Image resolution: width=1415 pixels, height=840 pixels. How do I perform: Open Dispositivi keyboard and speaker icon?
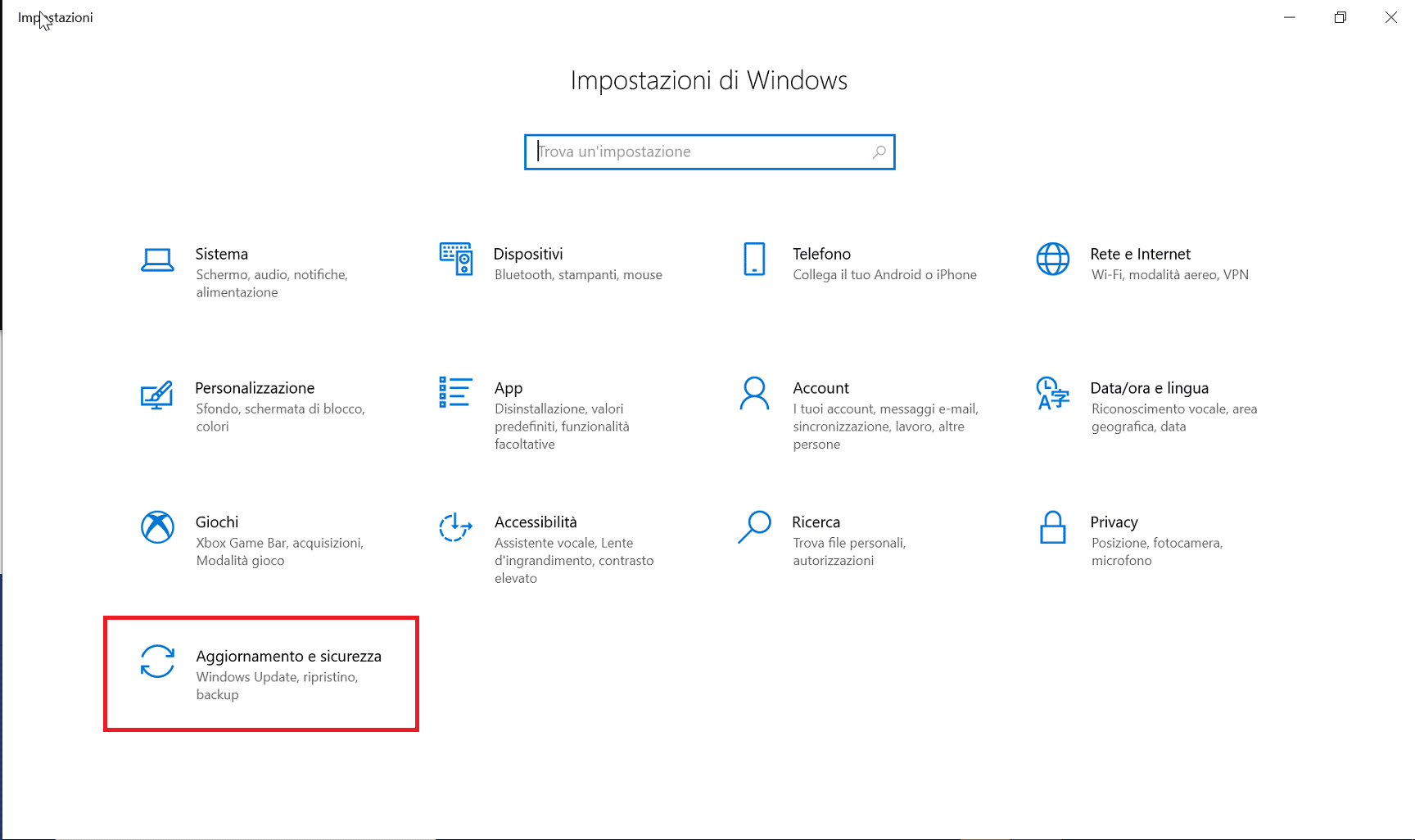456,259
